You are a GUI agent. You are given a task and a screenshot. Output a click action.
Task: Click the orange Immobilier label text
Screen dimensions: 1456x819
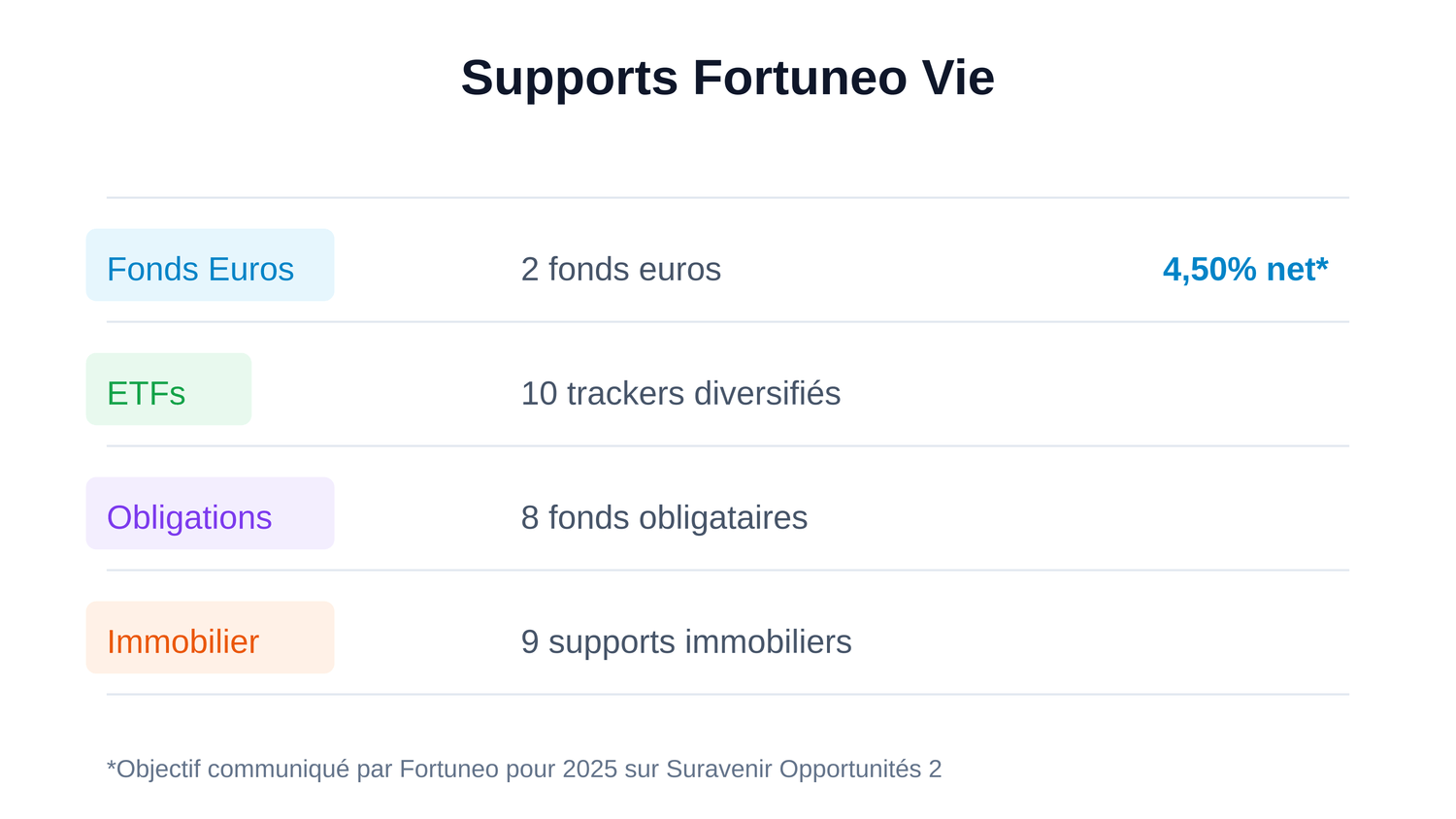tap(182, 641)
